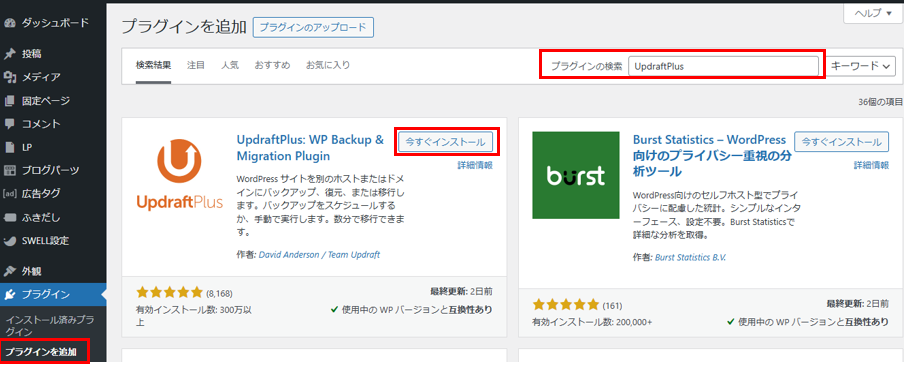Click the コメント speech bubble icon
904x366 pixels.
coord(9,124)
